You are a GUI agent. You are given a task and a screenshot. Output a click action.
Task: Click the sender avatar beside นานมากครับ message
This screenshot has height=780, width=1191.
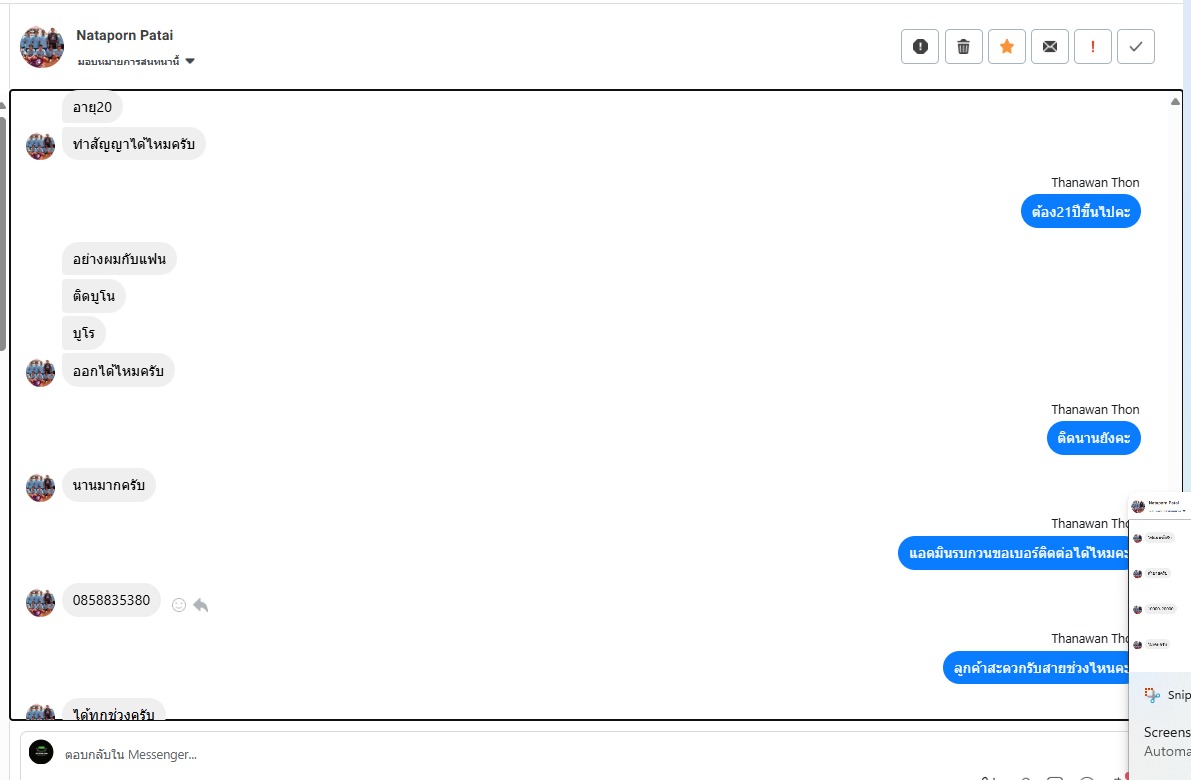[x=40, y=487]
